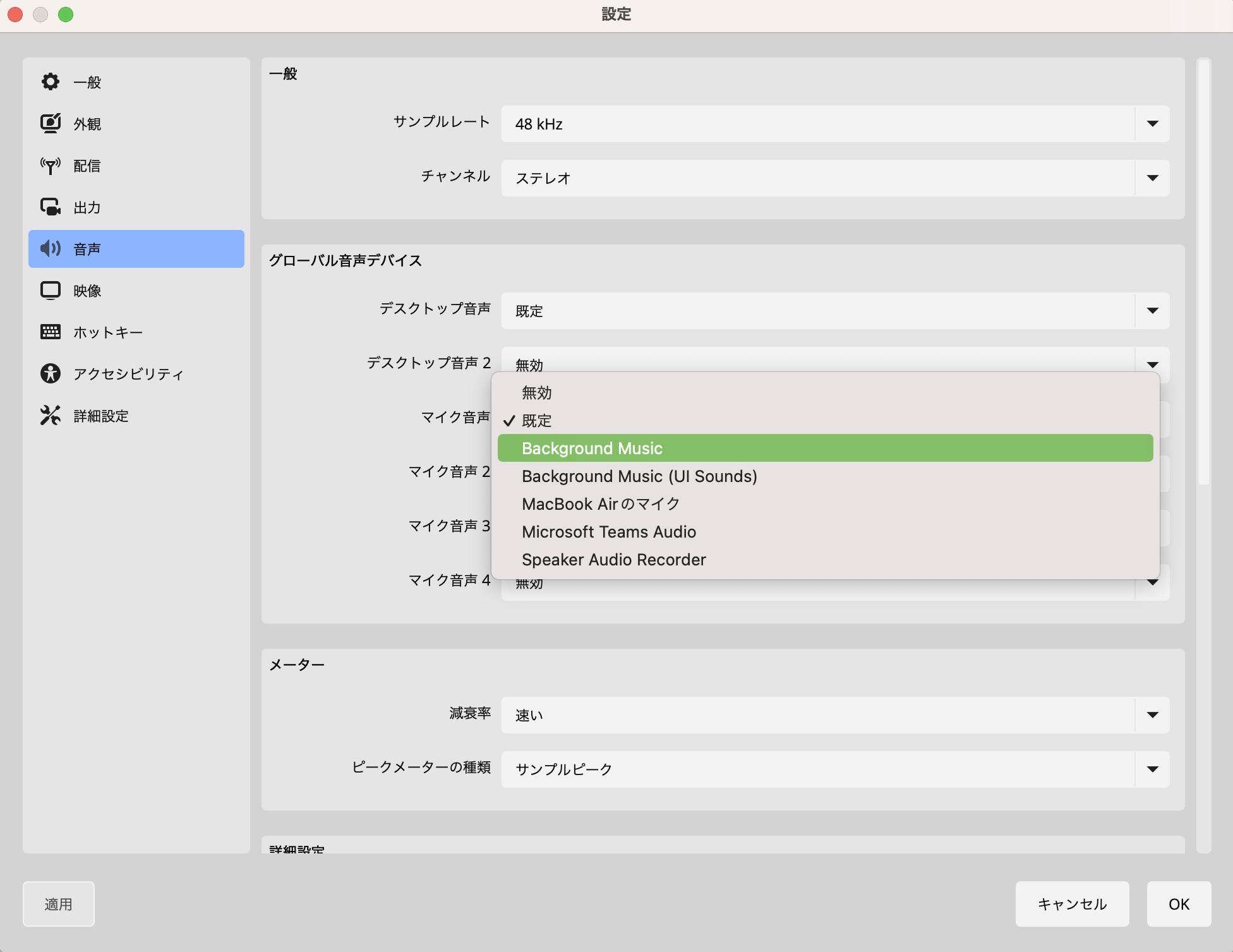This screenshot has width=1233, height=952.
Task: Click 減衰率 dropdown arrow
Action: [x=1153, y=715]
